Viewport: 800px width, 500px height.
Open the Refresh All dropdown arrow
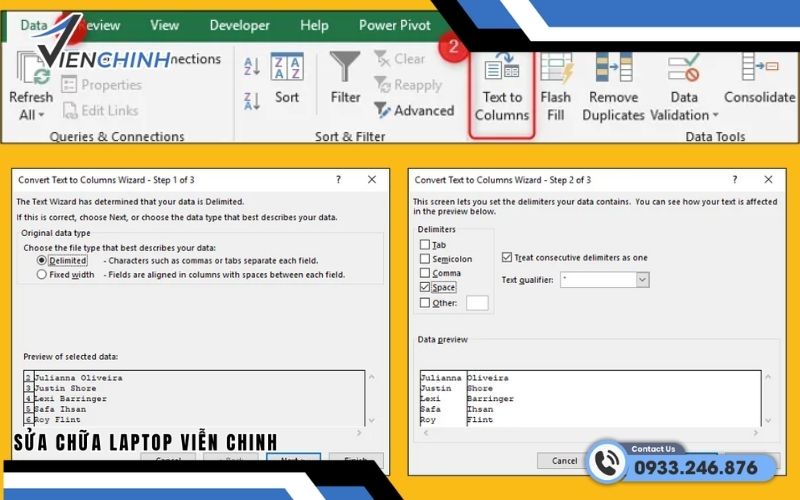(41, 115)
